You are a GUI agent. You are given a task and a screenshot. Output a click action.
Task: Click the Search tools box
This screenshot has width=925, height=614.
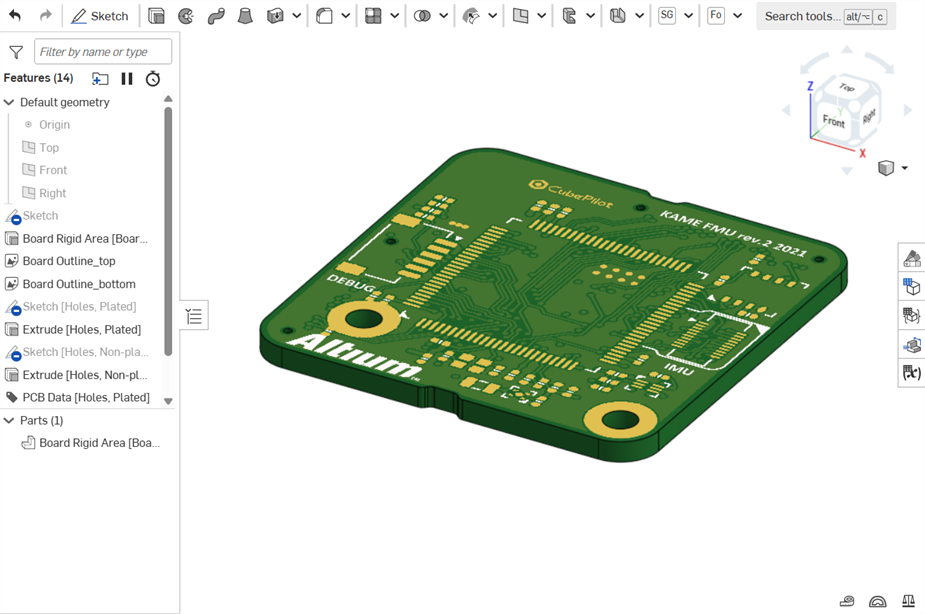tap(826, 16)
